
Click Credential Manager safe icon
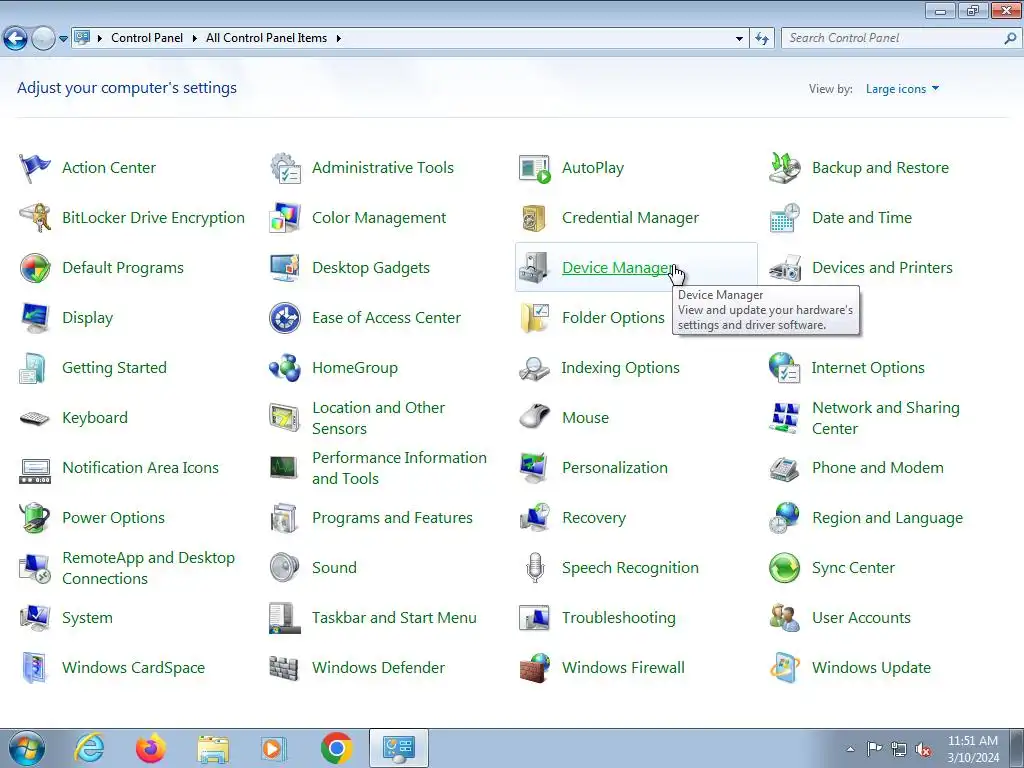point(535,217)
